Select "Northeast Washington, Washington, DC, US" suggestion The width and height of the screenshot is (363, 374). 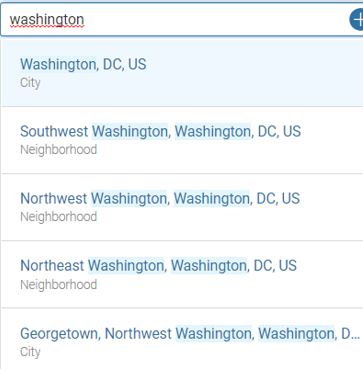(182, 274)
